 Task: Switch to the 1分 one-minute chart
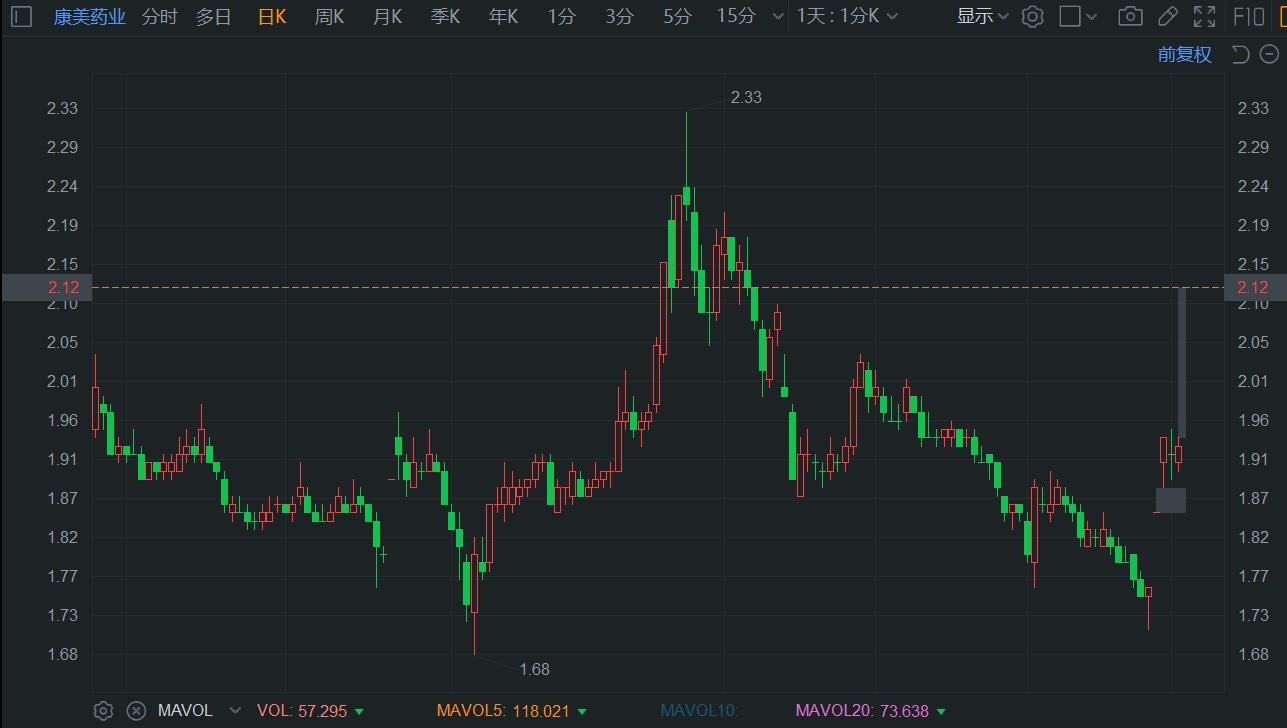pyautogui.click(x=561, y=16)
